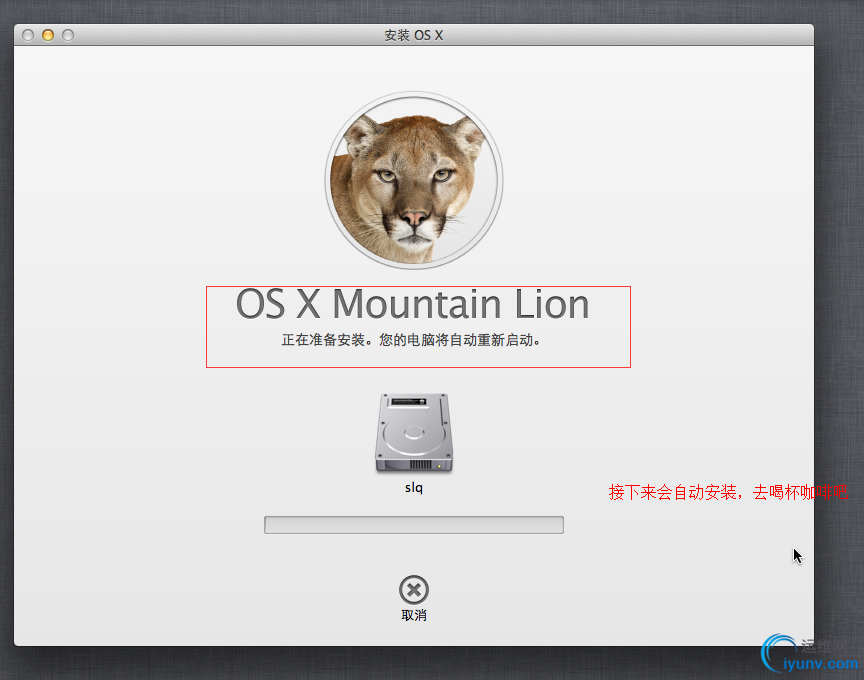The width and height of the screenshot is (864, 680).
Task: Click the 取消 label below the cancel icon
Action: coord(414,616)
